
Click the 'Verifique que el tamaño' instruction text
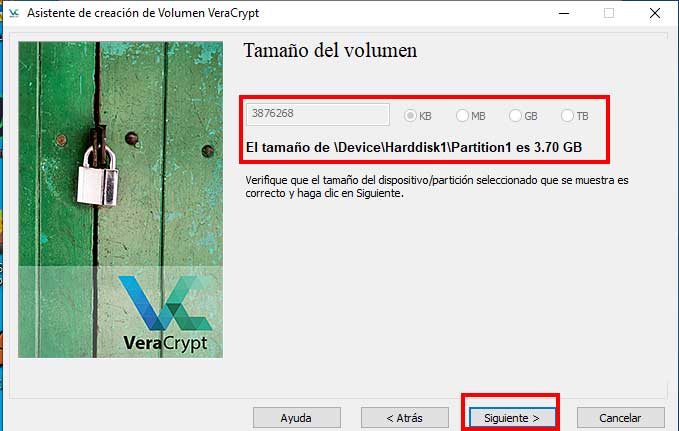436,186
